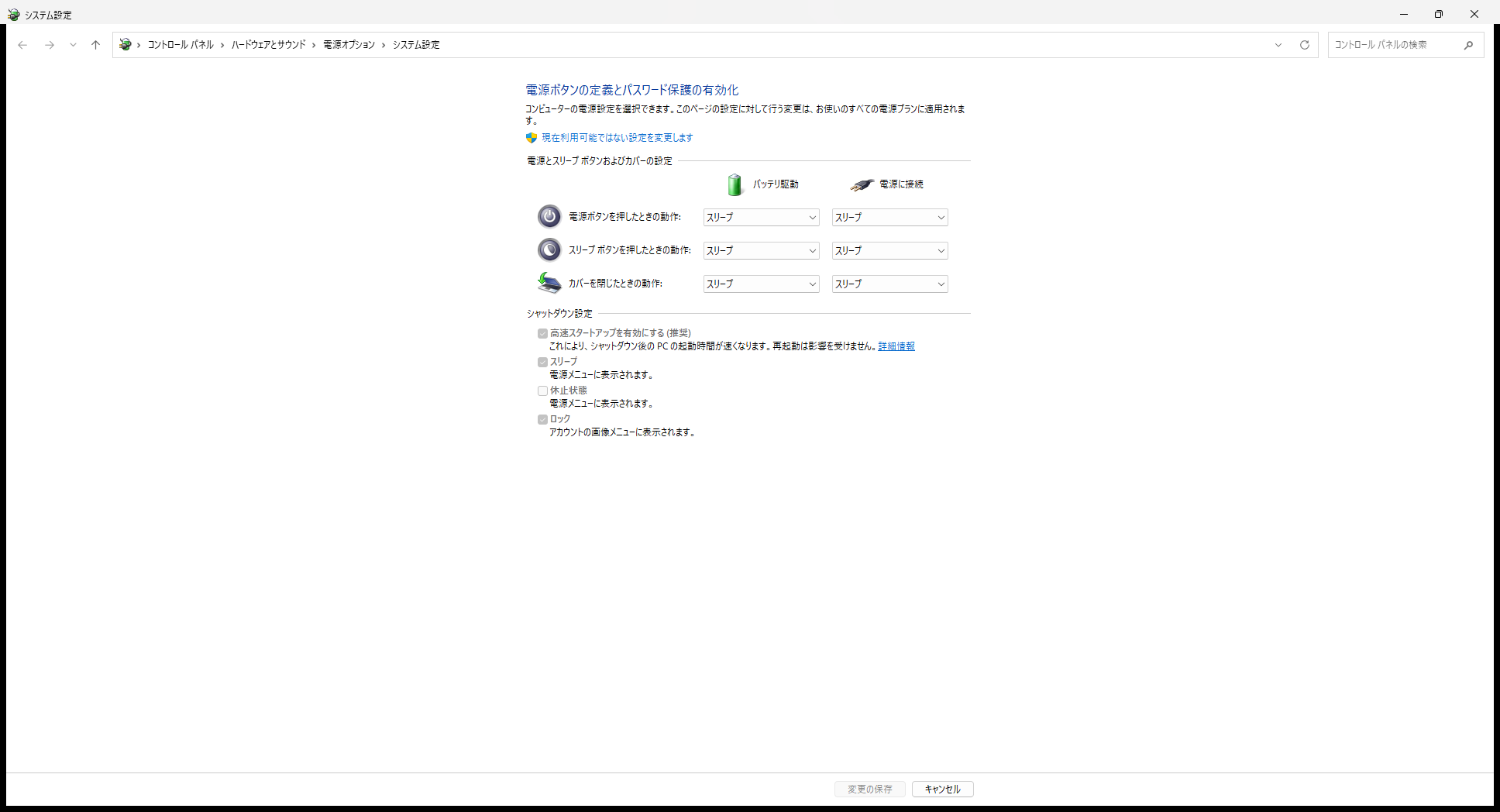
Task: Click the 電源ボタンの定義とパスワード保護の有効化 heading
Action: click(x=632, y=90)
